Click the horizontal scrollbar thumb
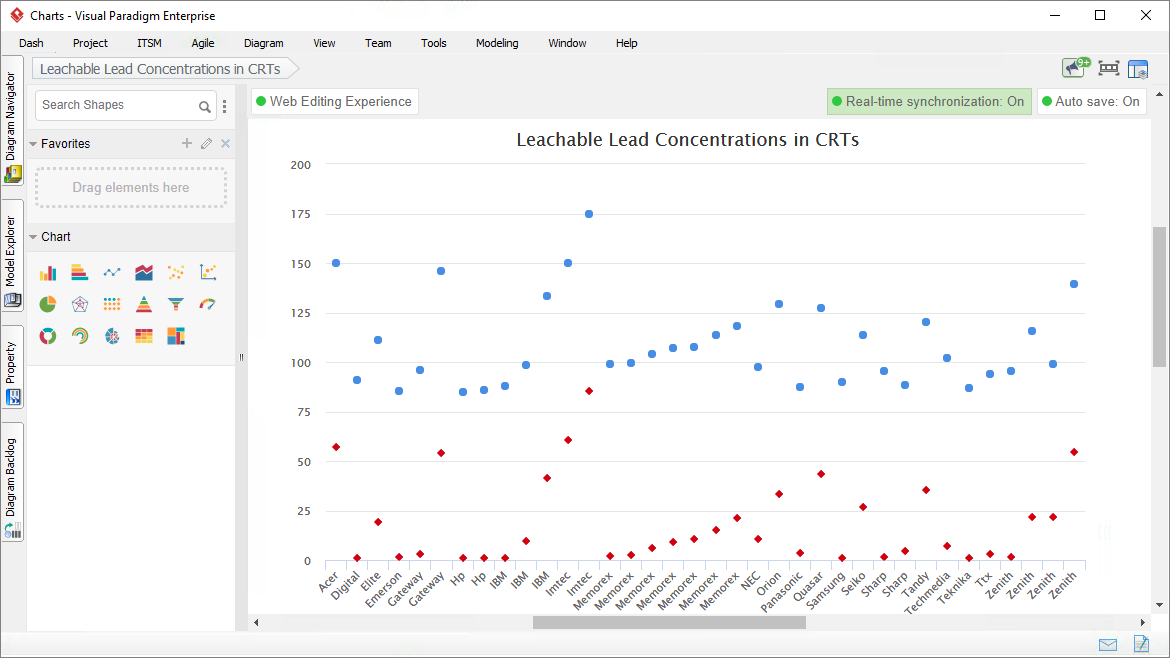 (669, 622)
